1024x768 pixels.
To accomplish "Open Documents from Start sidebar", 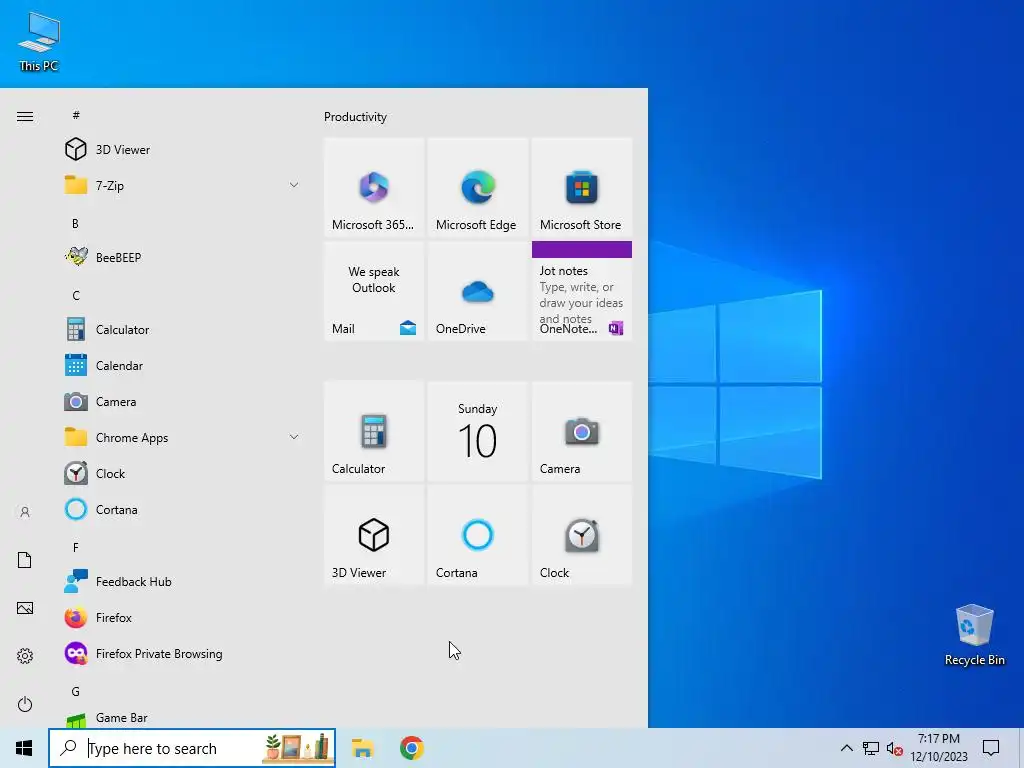I will [25, 560].
